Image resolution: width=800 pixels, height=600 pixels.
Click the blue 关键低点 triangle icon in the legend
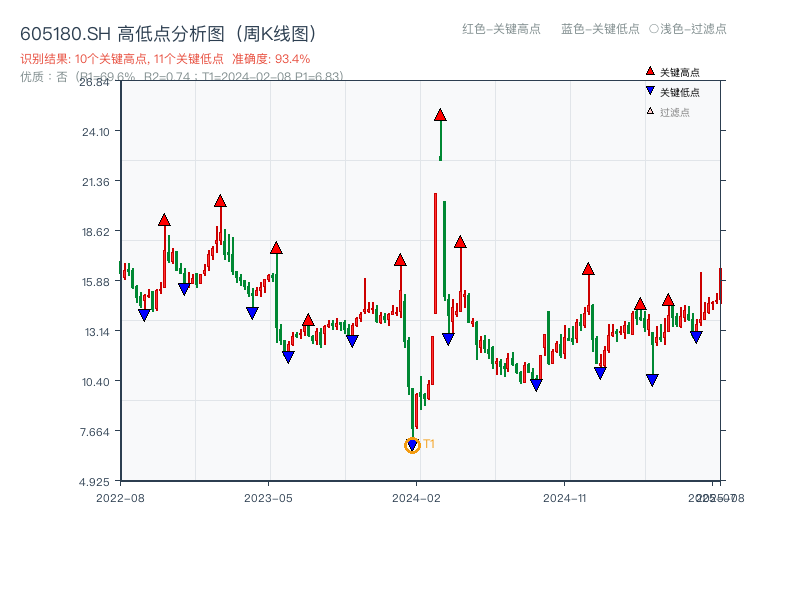pos(649,88)
